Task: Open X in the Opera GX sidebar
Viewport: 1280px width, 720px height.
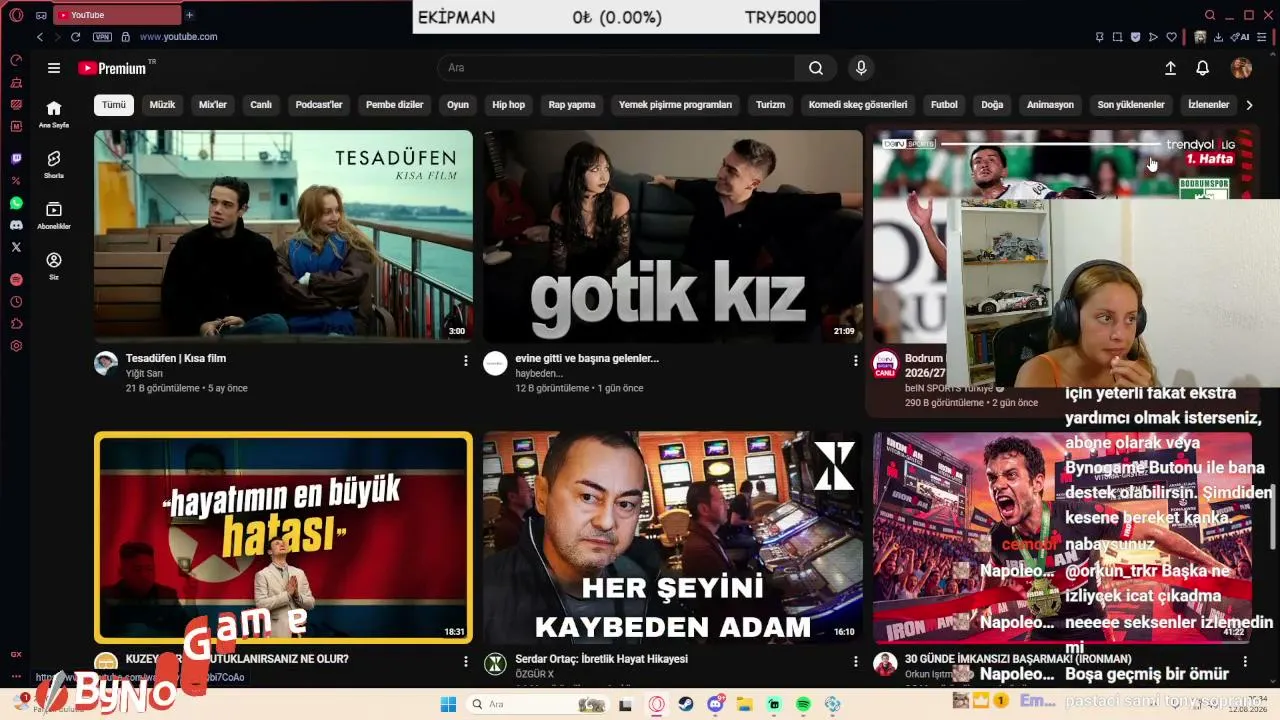Action: (16, 247)
